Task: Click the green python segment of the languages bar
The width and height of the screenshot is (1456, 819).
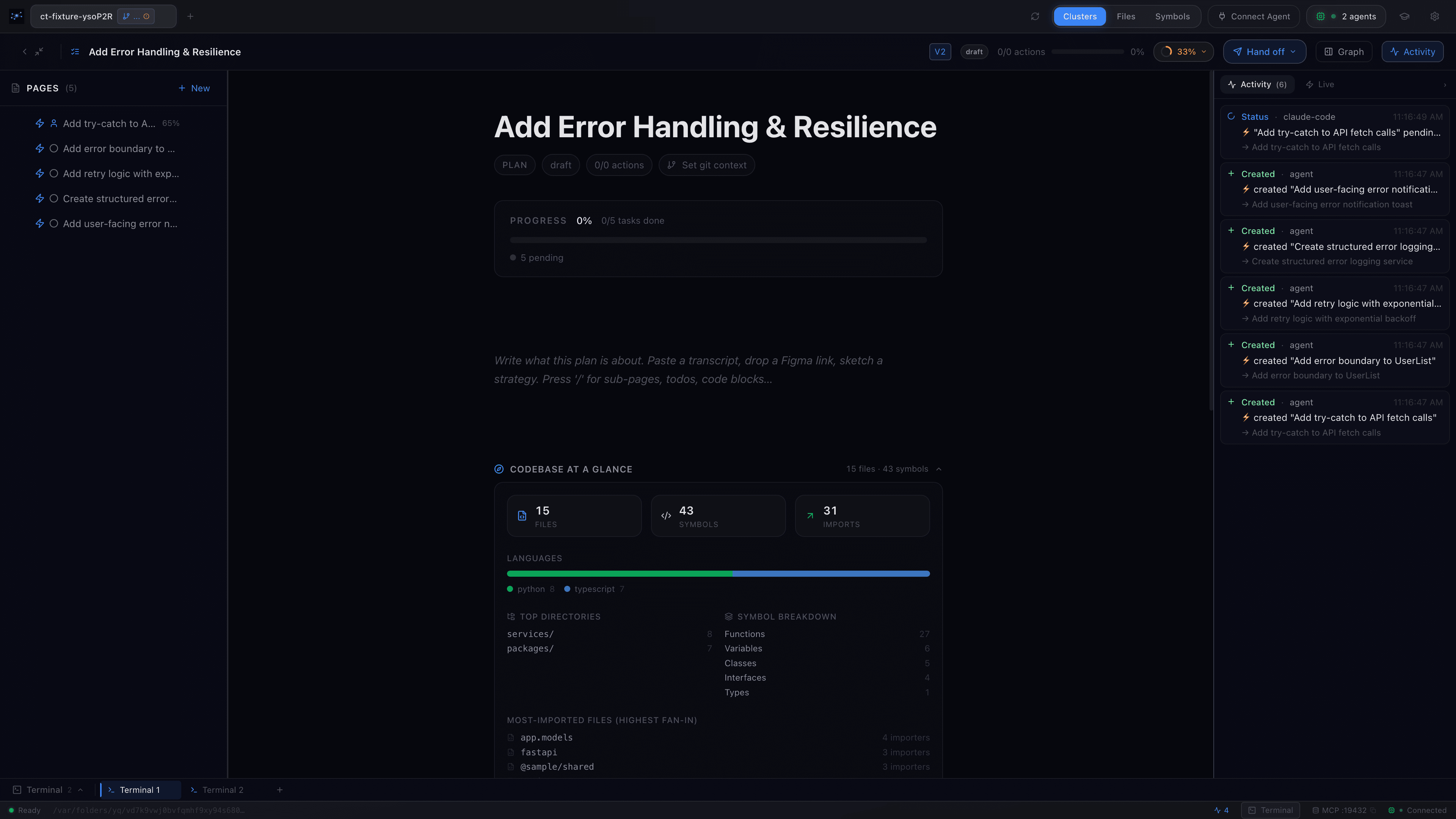Action: click(620, 574)
